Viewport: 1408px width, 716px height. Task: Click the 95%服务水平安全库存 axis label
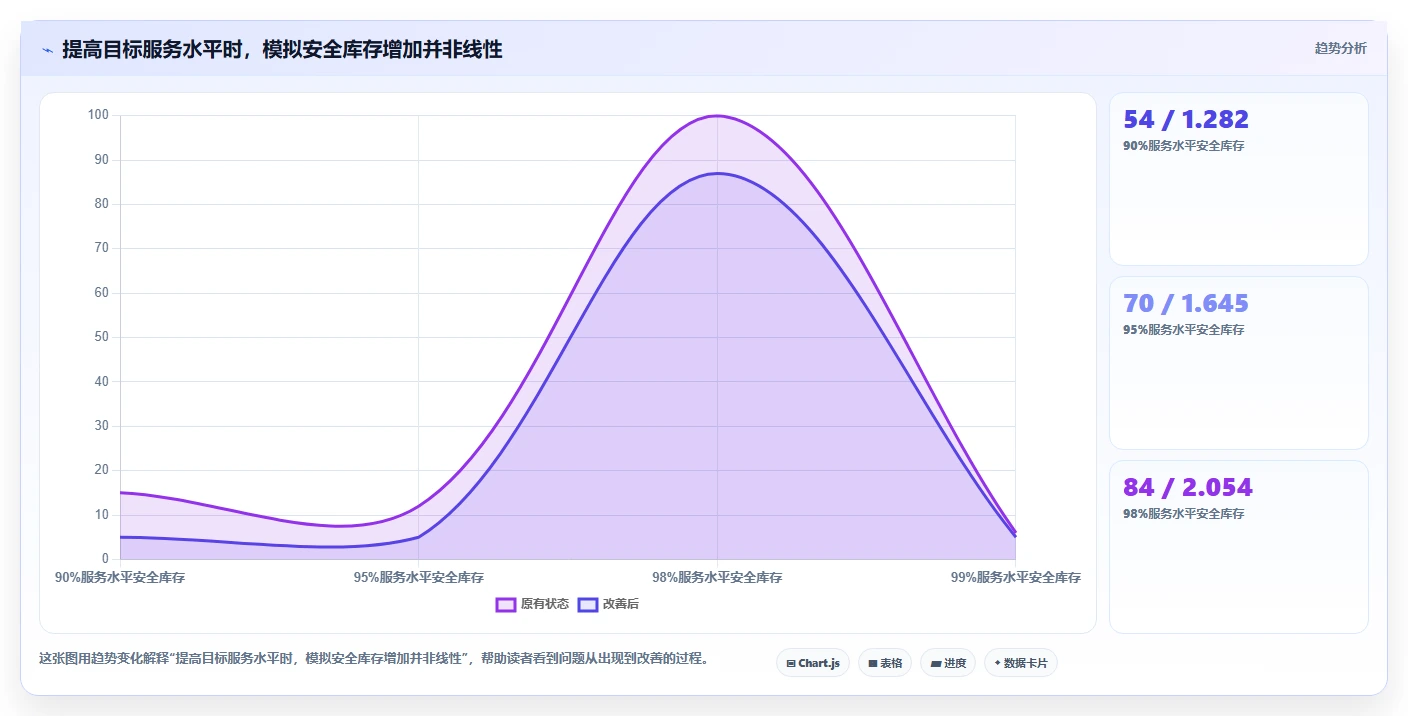click(x=419, y=578)
